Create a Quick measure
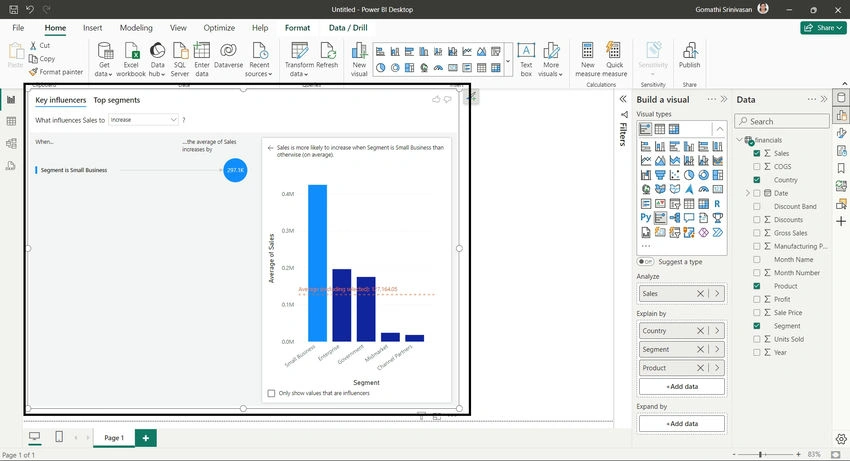 click(614, 59)
